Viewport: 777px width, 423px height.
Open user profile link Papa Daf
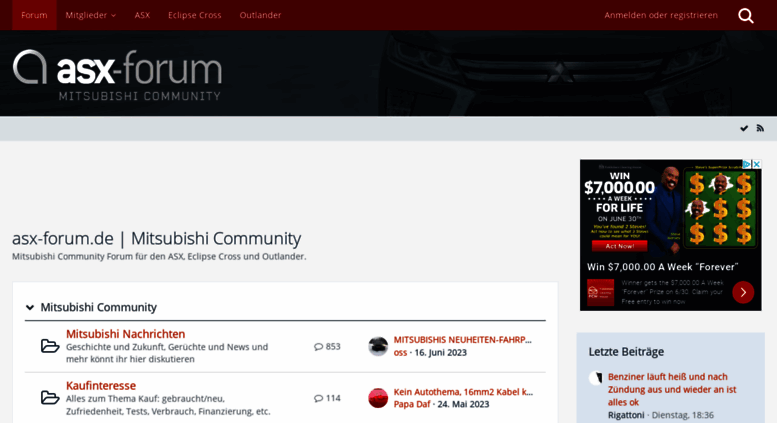click(x=412, y=404)
